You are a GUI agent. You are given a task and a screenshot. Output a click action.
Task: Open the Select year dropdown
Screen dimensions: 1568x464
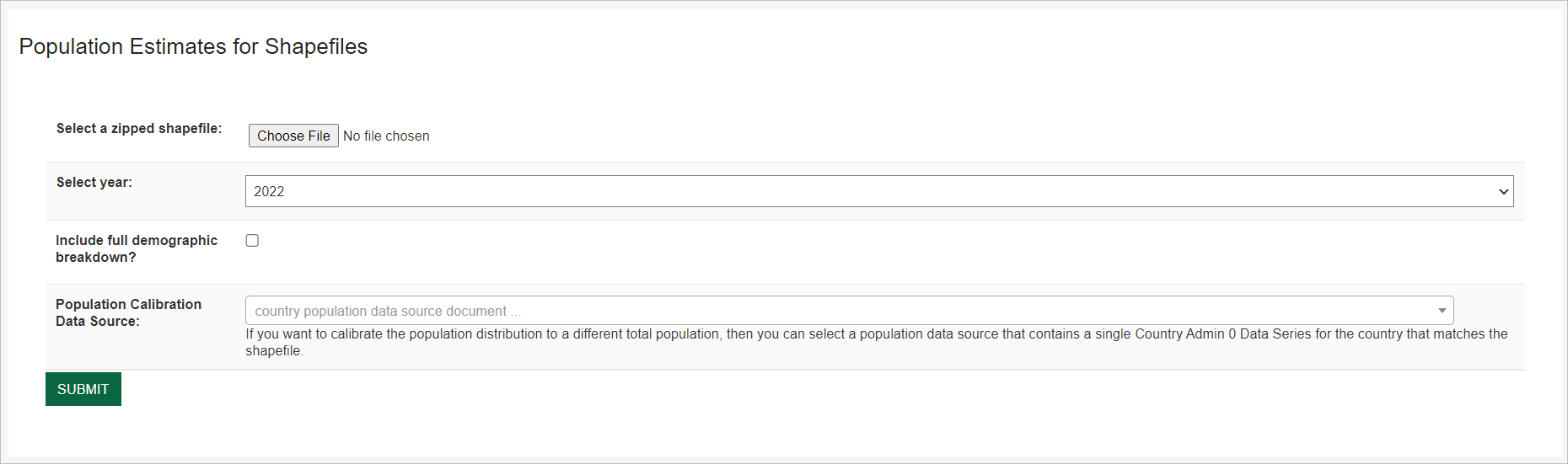[878, 191]
